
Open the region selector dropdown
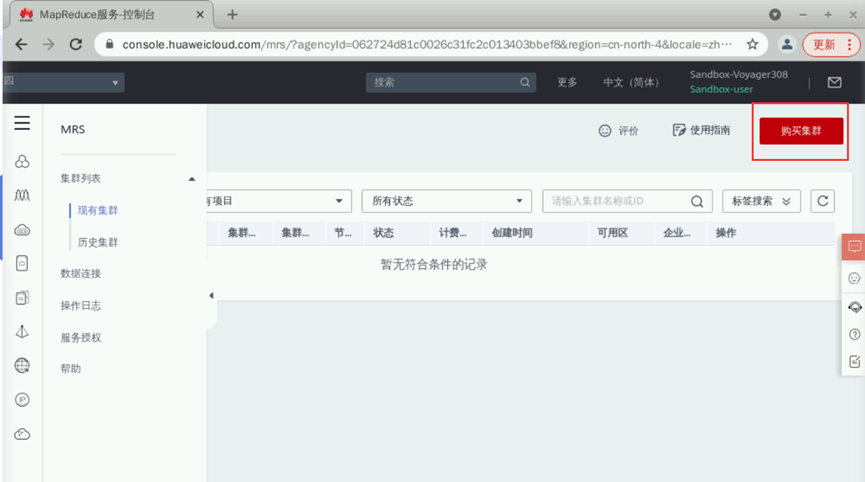[x=63, y=82]
